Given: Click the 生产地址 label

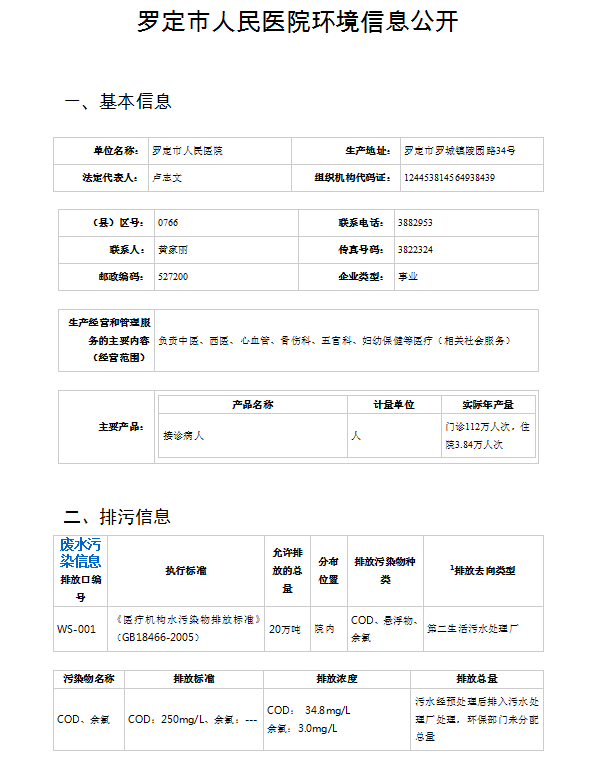Looking at the screenshot, I should coord(368,151).
